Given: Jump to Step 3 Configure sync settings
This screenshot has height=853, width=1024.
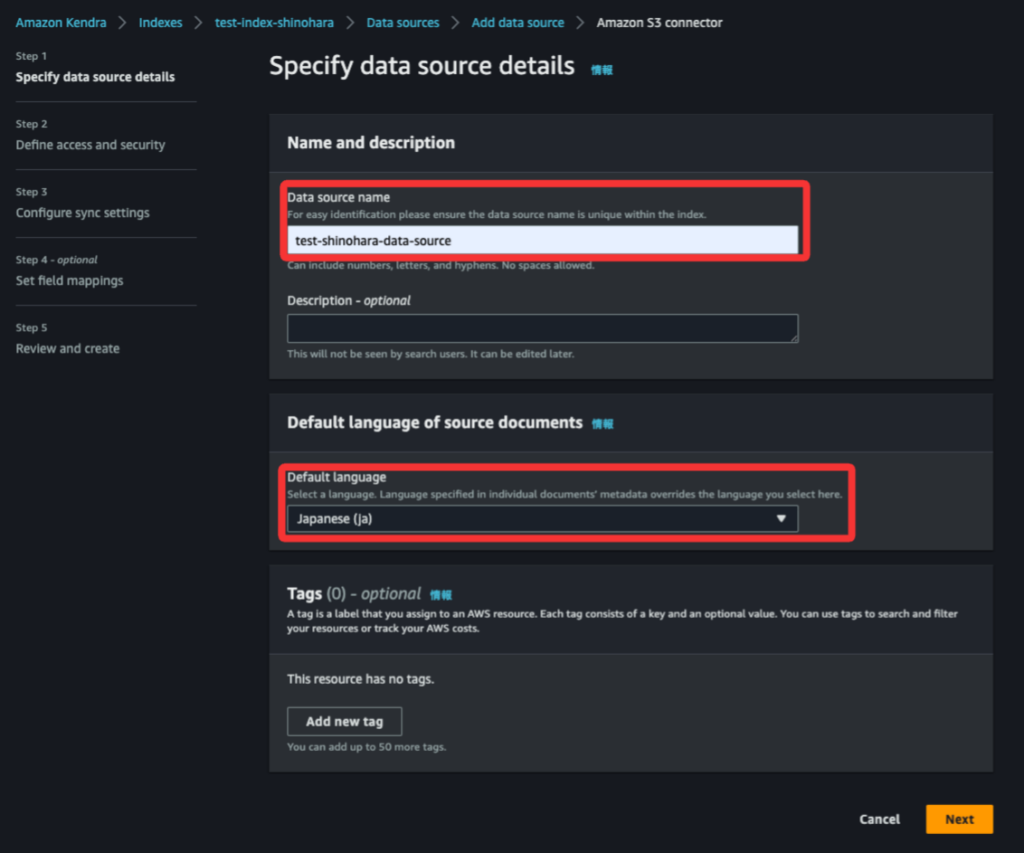Looking at the screenshot, I should [x=82, y=213].
